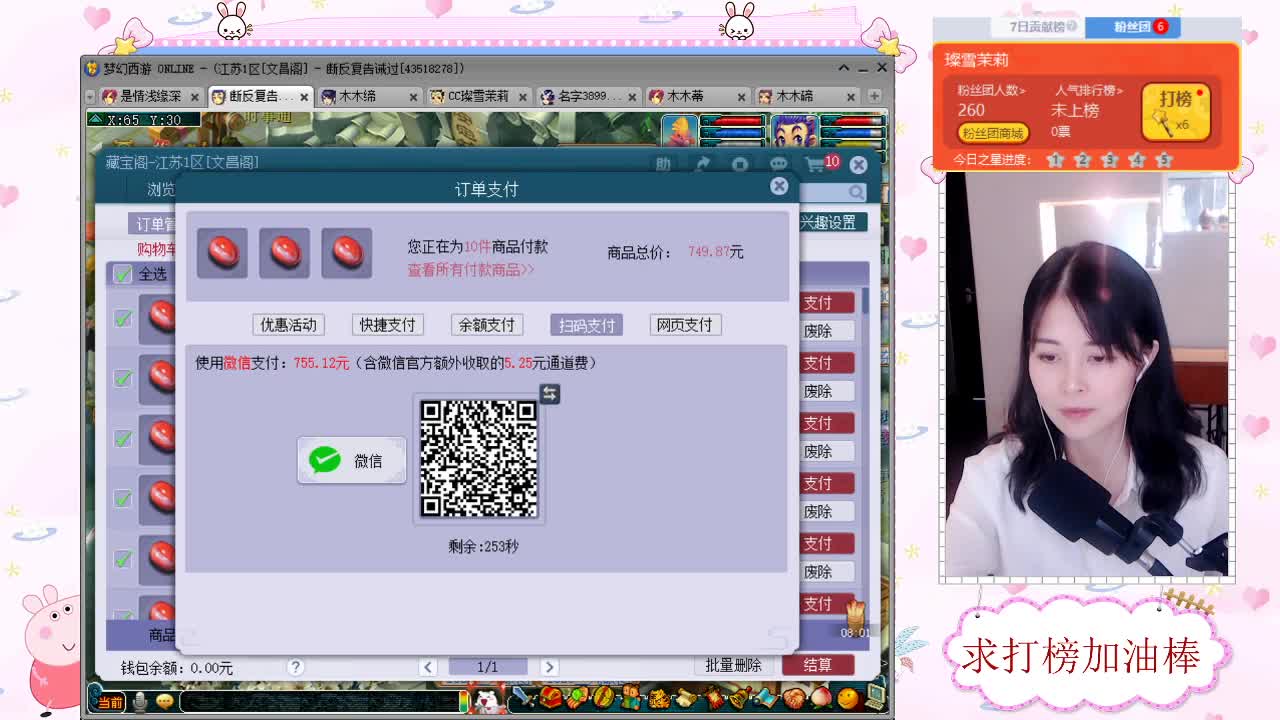
Task: Click the share arrow icon in 藏宝阁 header
Action: [x=703, y=164]
